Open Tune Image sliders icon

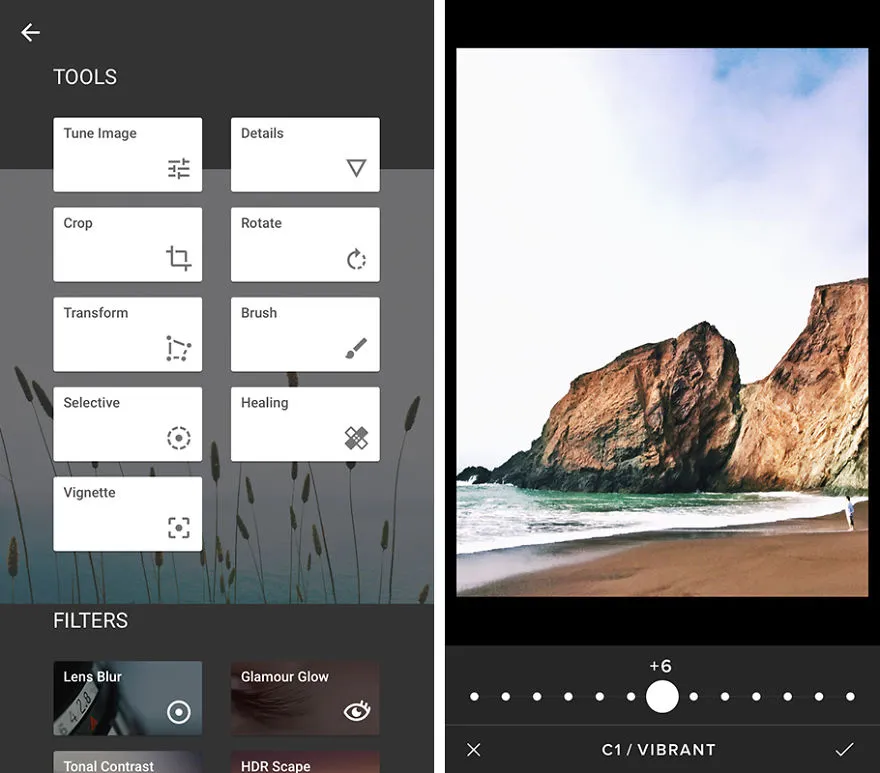coord(179,168)
